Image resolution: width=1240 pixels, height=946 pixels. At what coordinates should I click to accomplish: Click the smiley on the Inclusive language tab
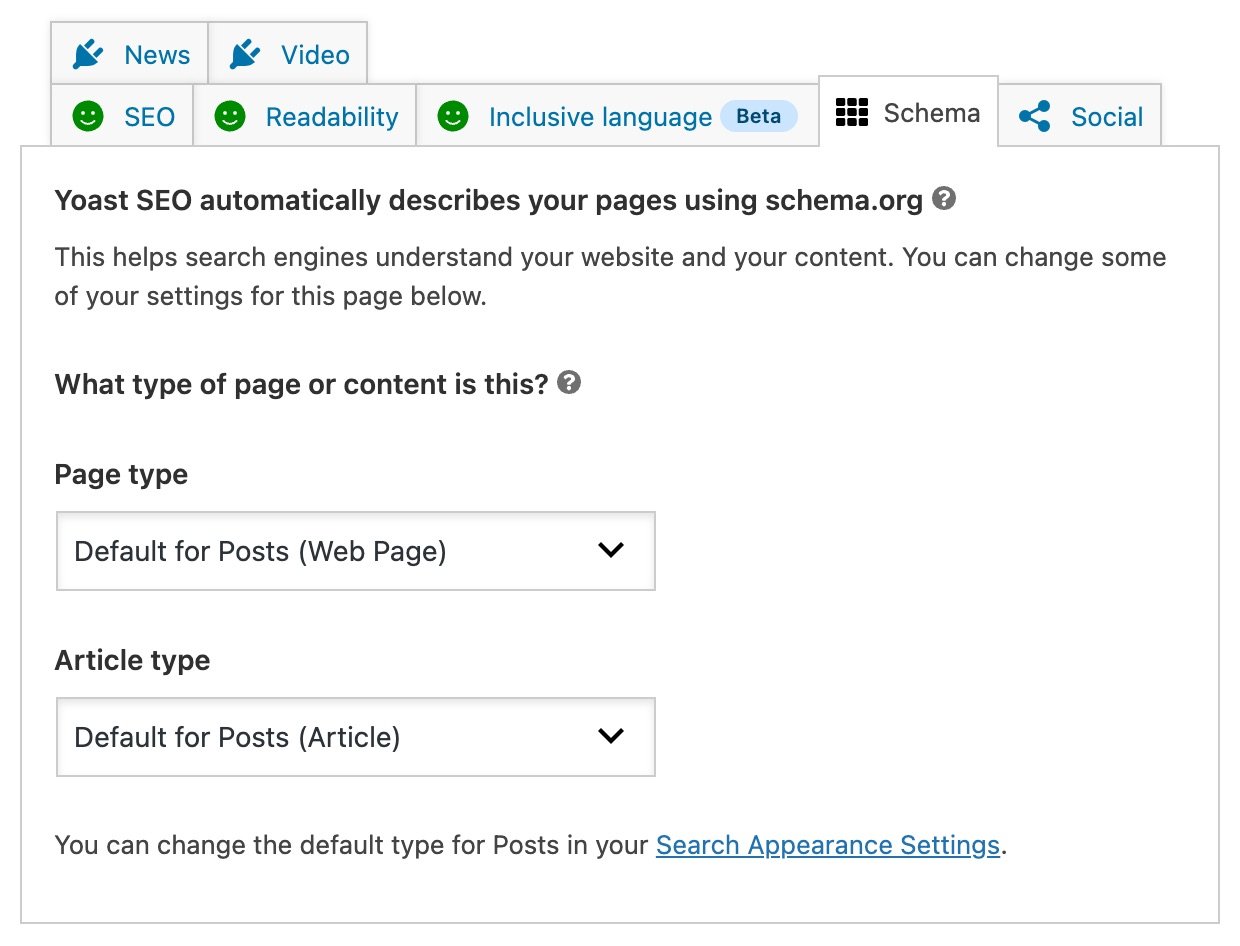pos(453,116)
